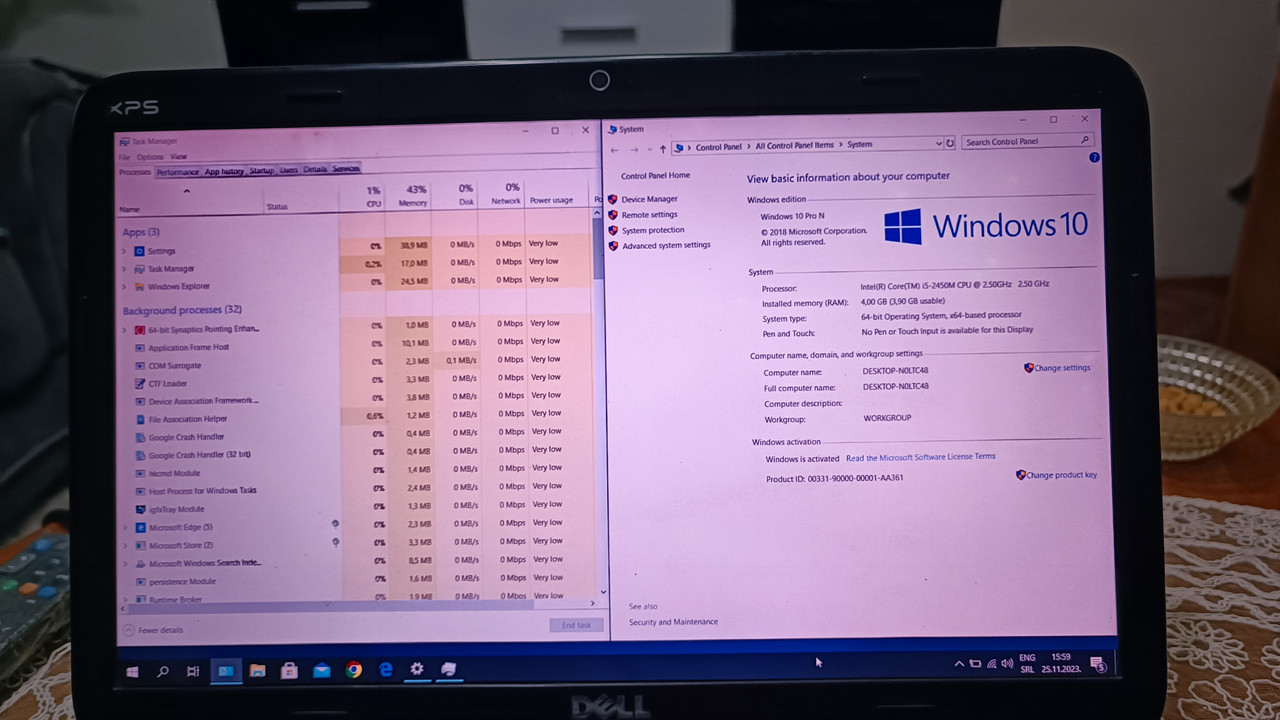Open the Options menu in Task Manager
This screenshot has width=1280, height=720.
(150, 157)
